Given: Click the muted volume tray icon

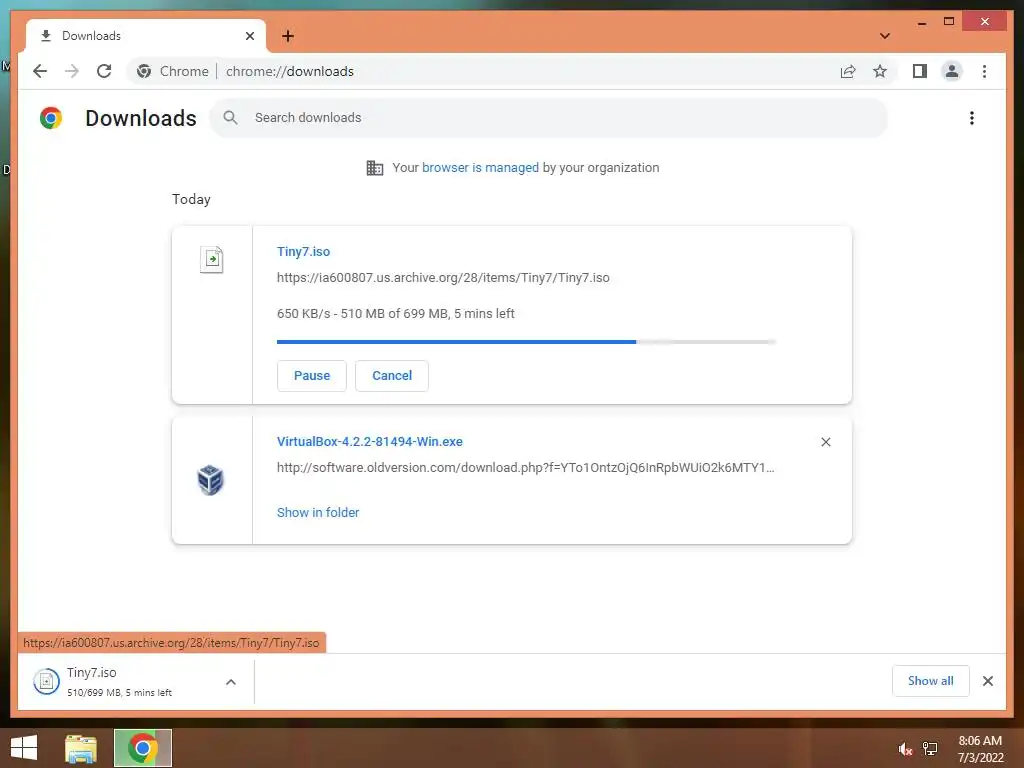Looking at the screenshot, I should click(x=905, y=749).
